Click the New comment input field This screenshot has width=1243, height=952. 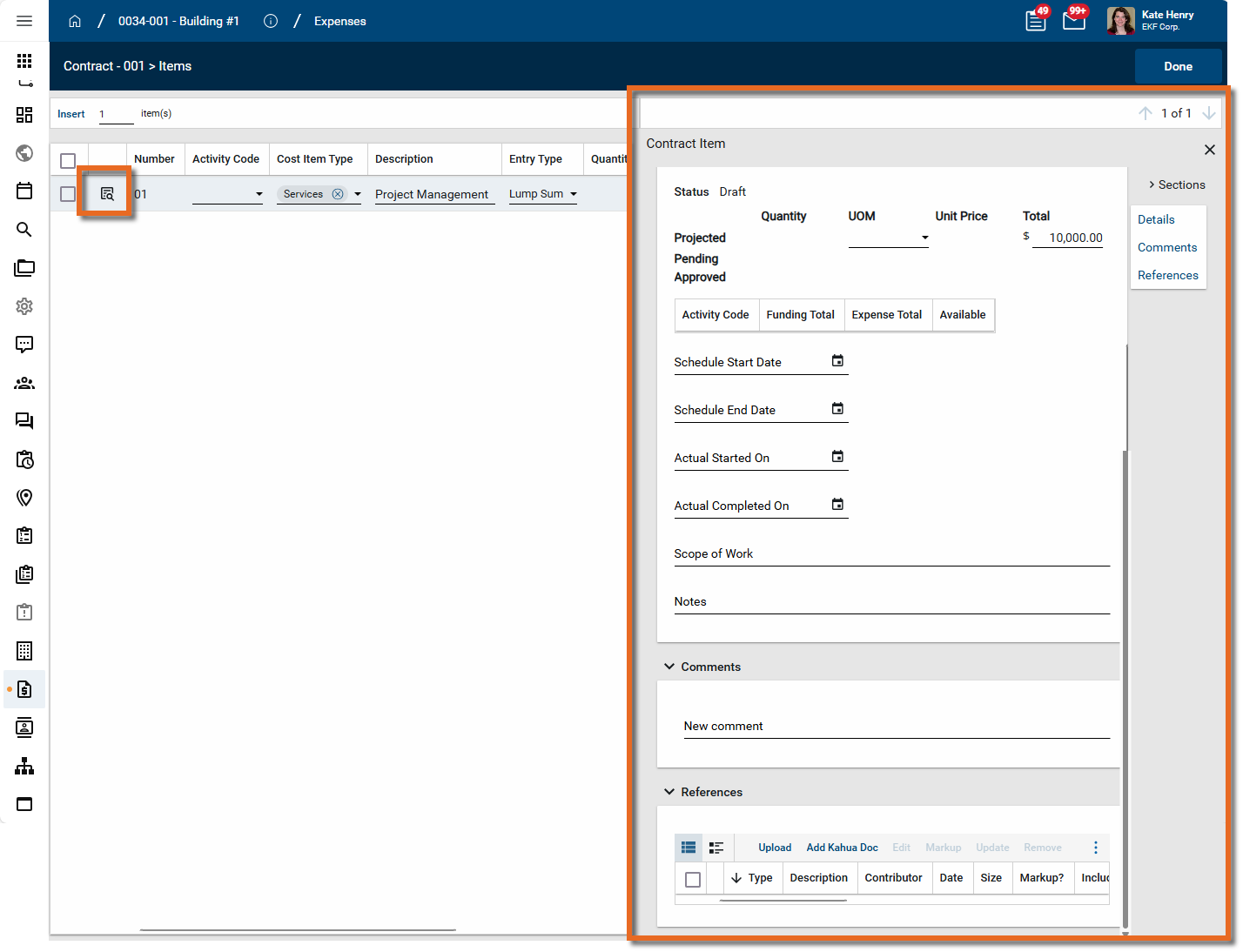click(896, 727)
